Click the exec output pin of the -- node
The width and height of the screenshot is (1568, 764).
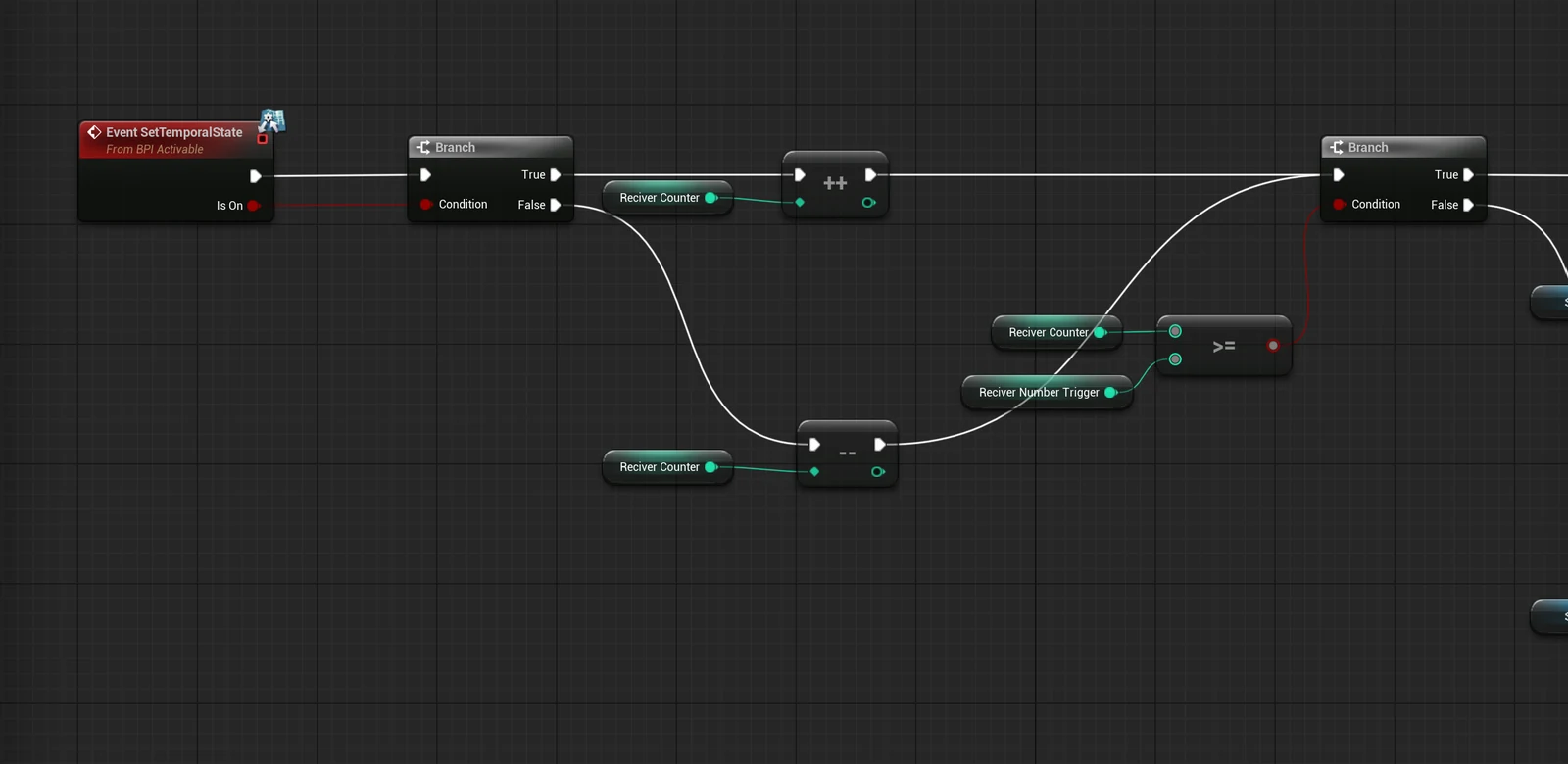point(880,445)
